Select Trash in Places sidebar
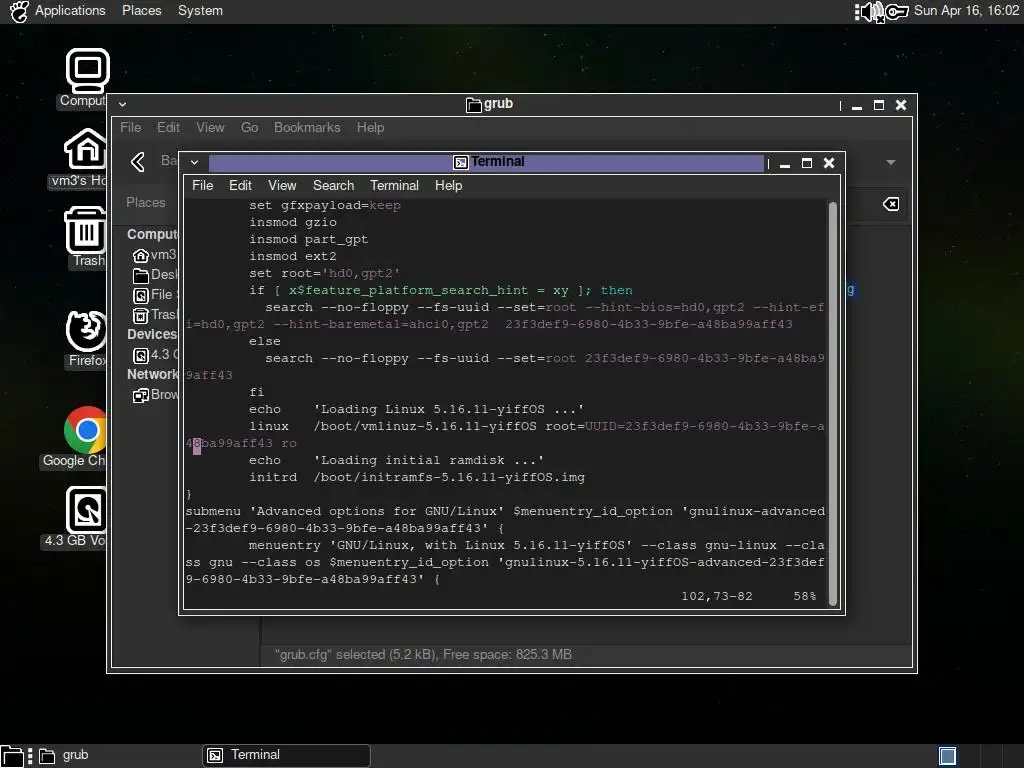The height and width of the screenshot is (768, 1024). 154,315
